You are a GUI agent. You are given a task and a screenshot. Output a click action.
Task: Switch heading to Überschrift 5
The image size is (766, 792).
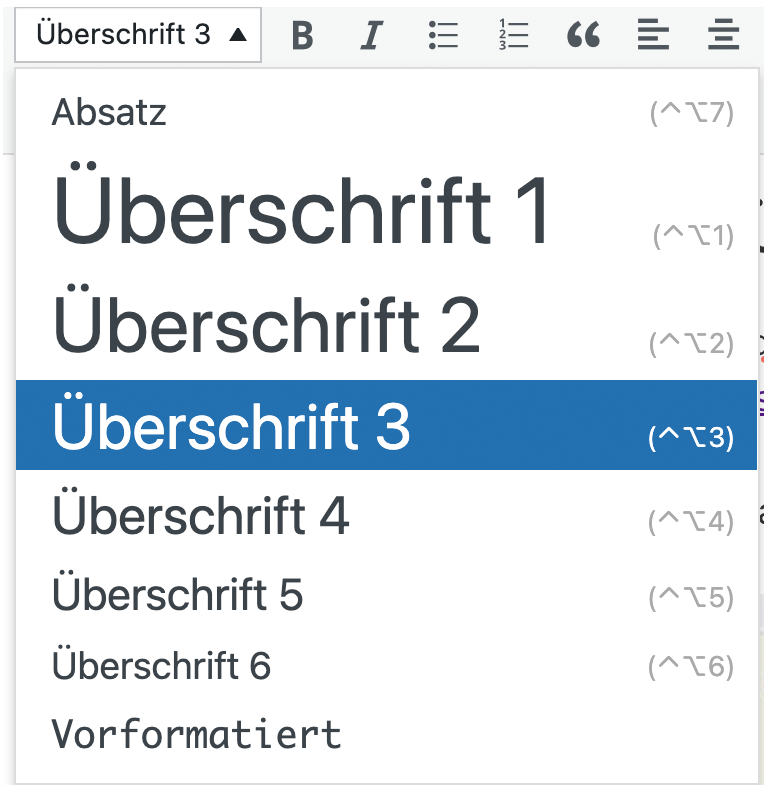tap(178, 595)
